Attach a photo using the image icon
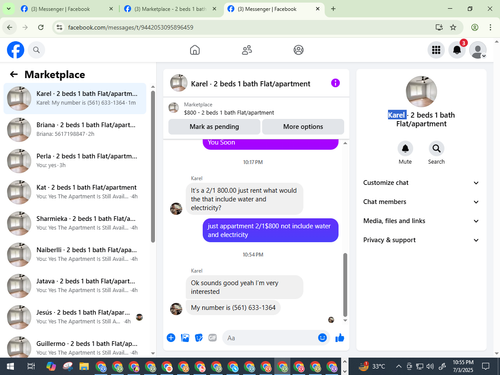The height and width of the screenshot is (375, 500). point(185,338)
